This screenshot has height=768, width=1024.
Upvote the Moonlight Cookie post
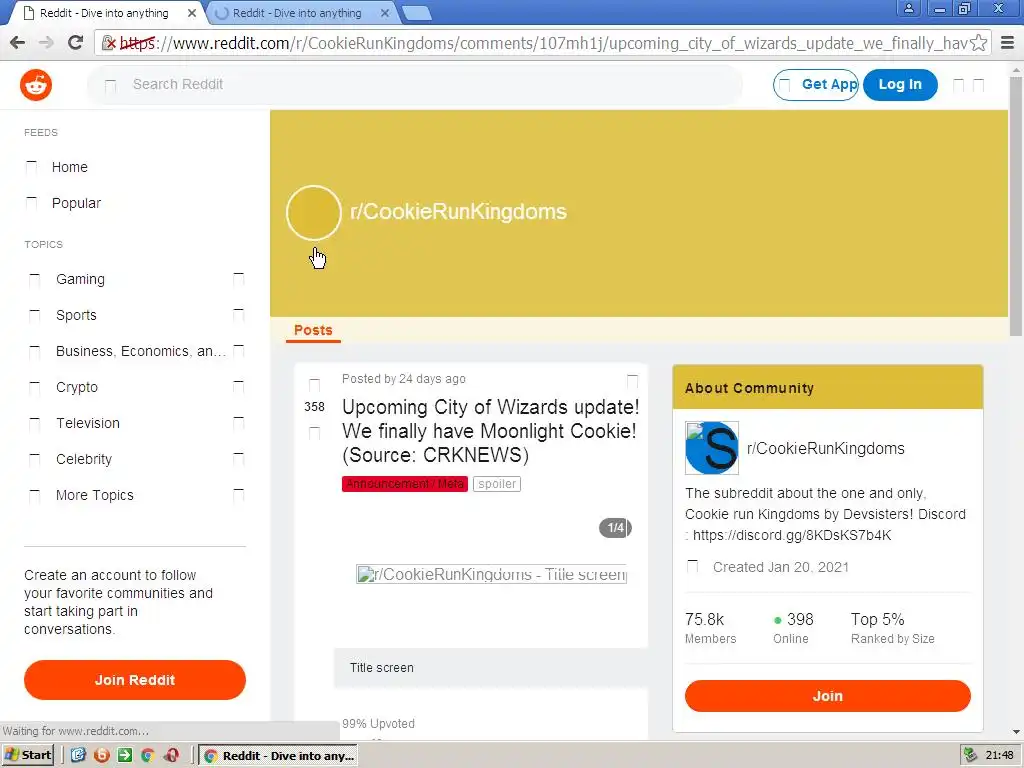[314, 384]
